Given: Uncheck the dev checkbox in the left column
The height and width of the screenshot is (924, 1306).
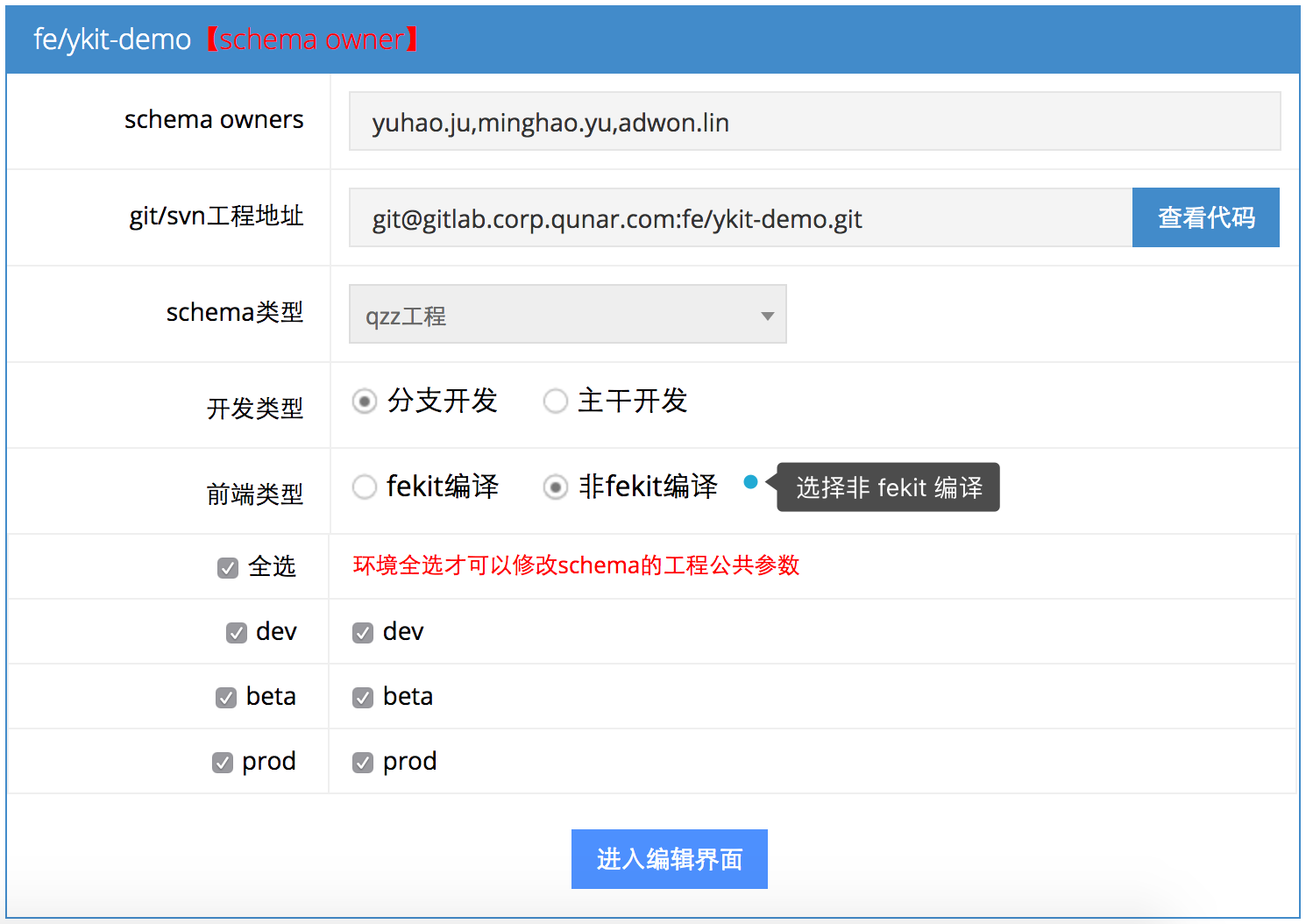Looking at the screenshot, I should [x=236, y=632].
